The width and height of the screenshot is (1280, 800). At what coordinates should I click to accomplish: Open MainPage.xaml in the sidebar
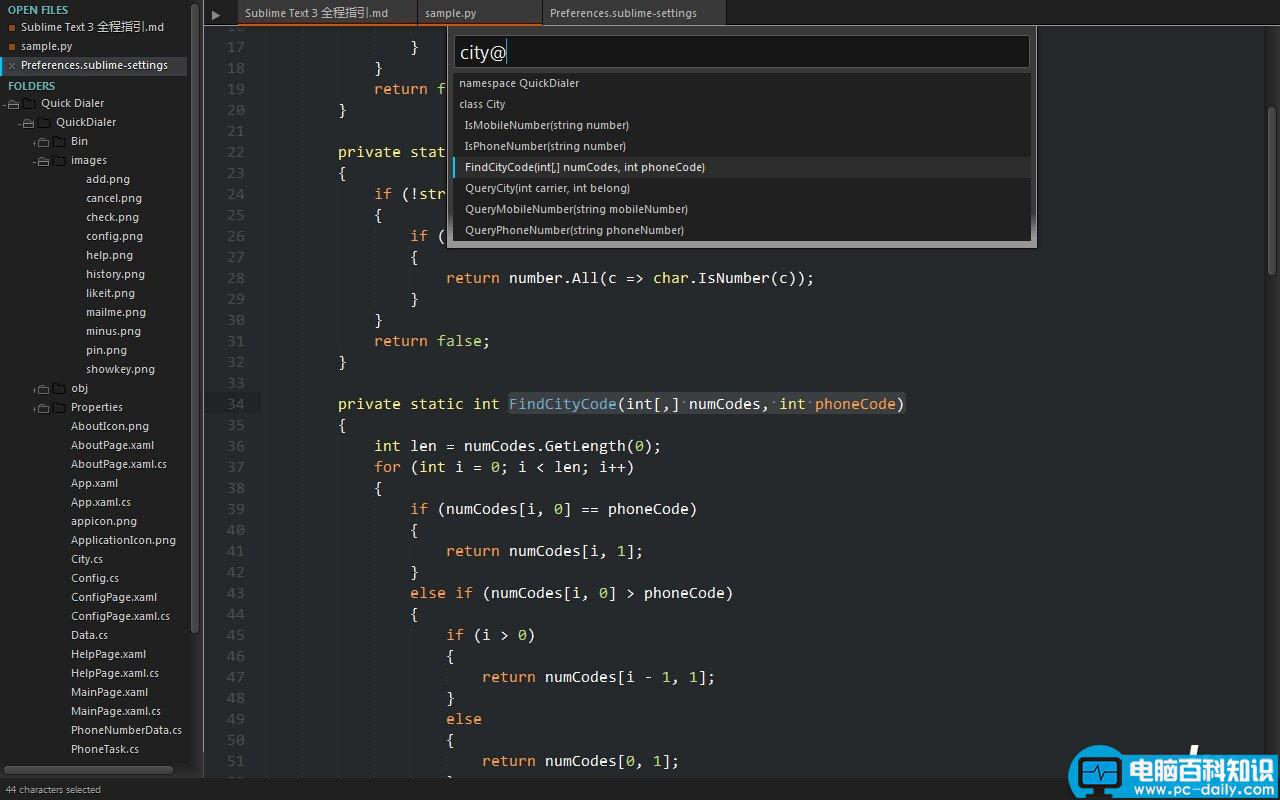click(109, 693)
